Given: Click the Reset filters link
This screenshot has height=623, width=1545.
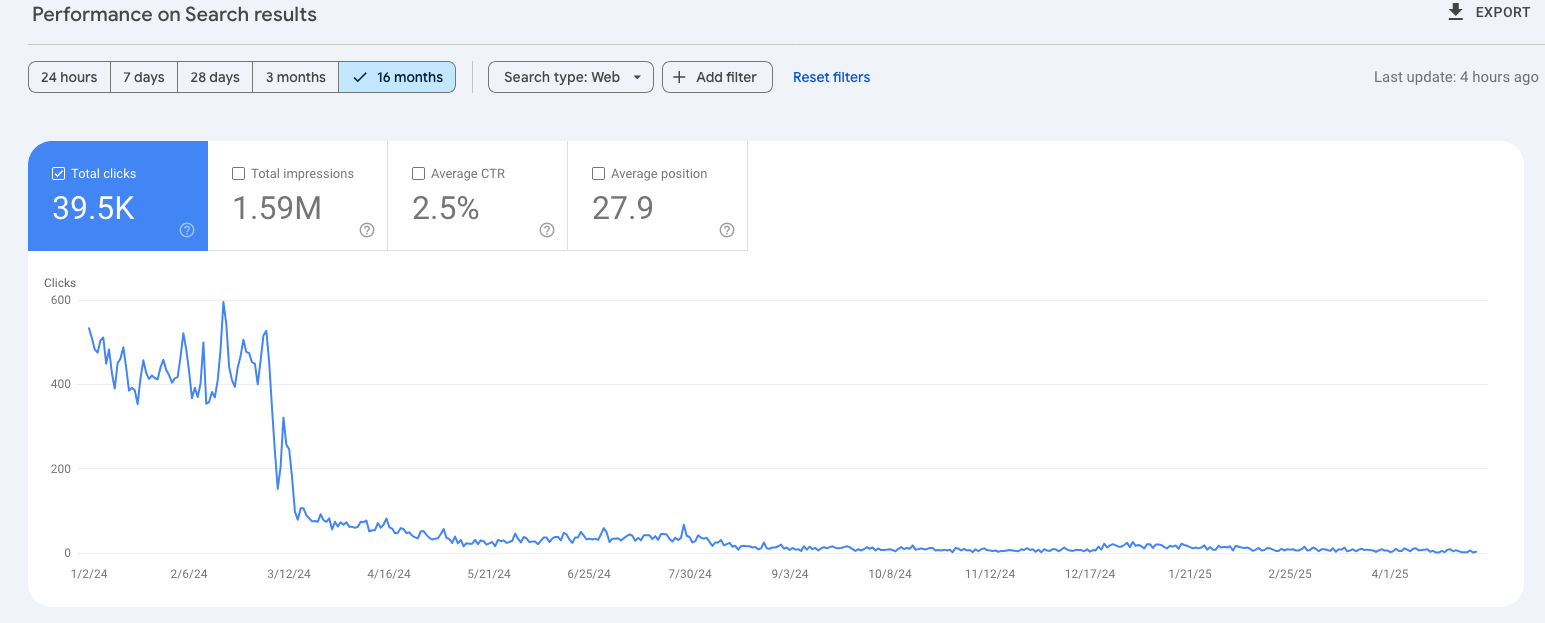Looking at the screenshot, I should pyautogui.click(x=831, y=77).
